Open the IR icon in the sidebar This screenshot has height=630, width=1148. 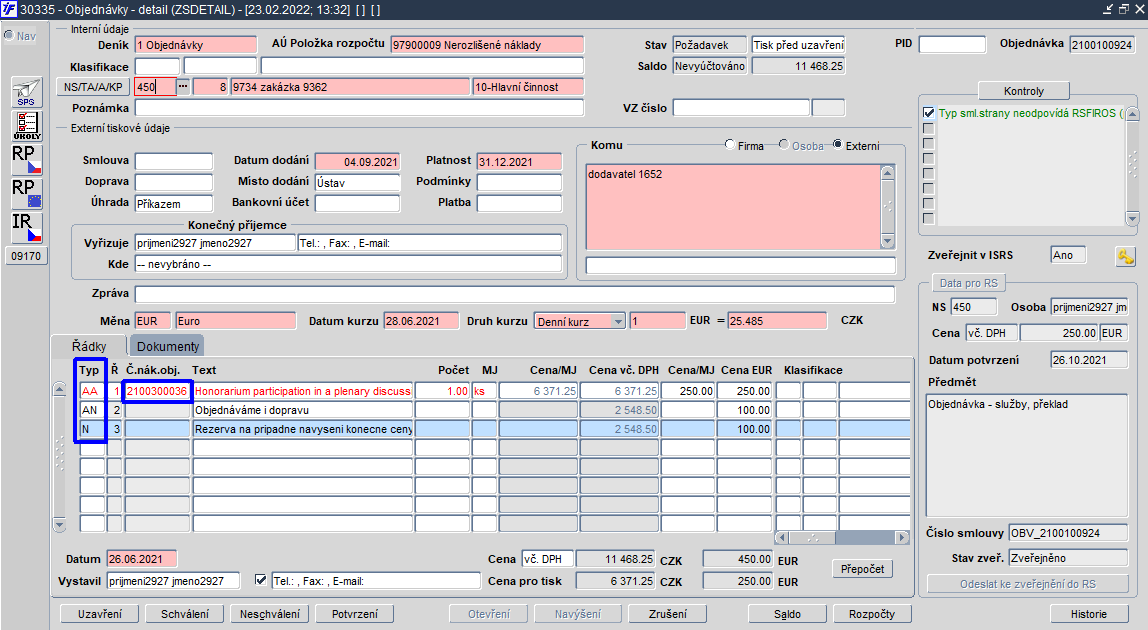click(x=26, y=228)
